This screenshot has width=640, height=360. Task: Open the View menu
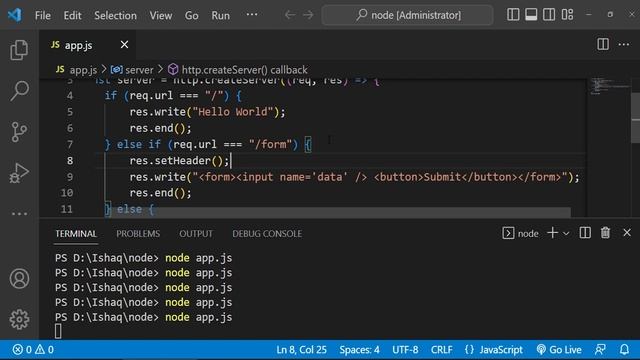pos(160,16)
